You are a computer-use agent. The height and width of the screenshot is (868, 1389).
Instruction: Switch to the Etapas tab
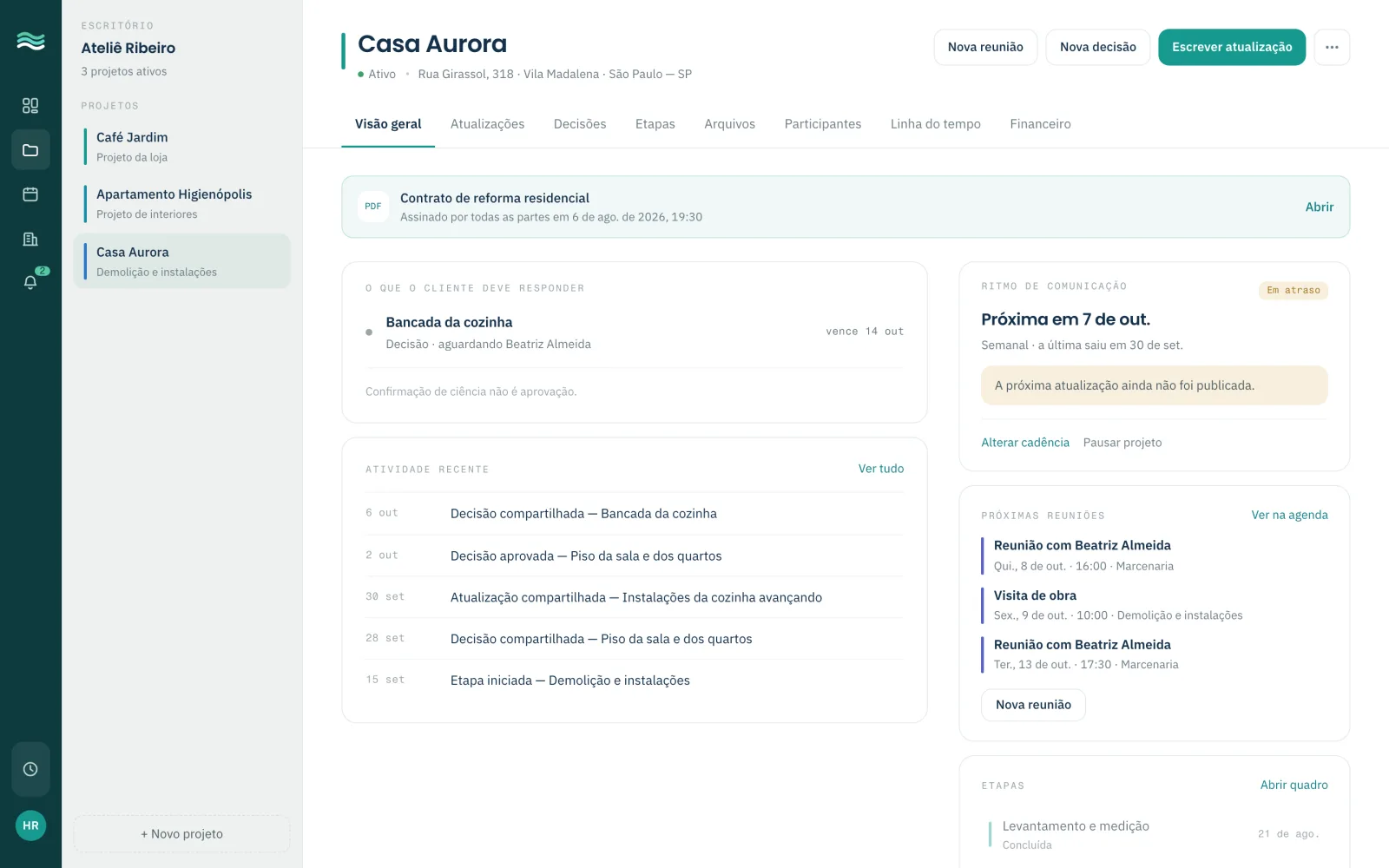click(x=655, y=124)
